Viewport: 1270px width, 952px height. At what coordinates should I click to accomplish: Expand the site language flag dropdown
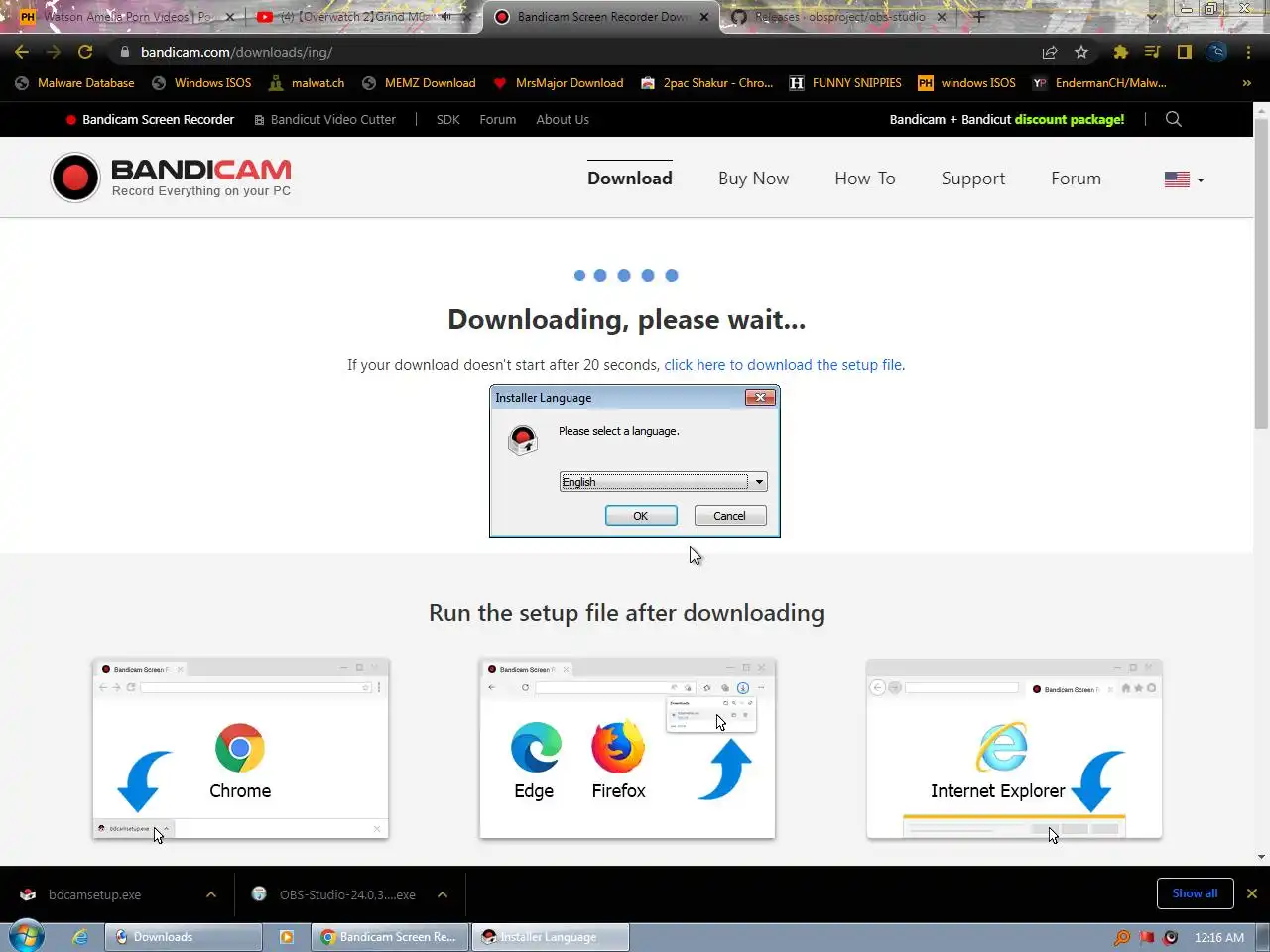click(1184, 179)
